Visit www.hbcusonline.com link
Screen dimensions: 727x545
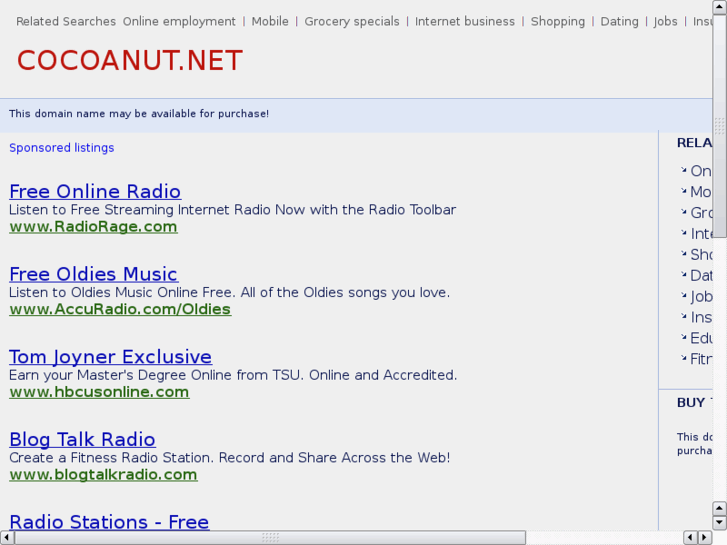[x=99, y=392]
